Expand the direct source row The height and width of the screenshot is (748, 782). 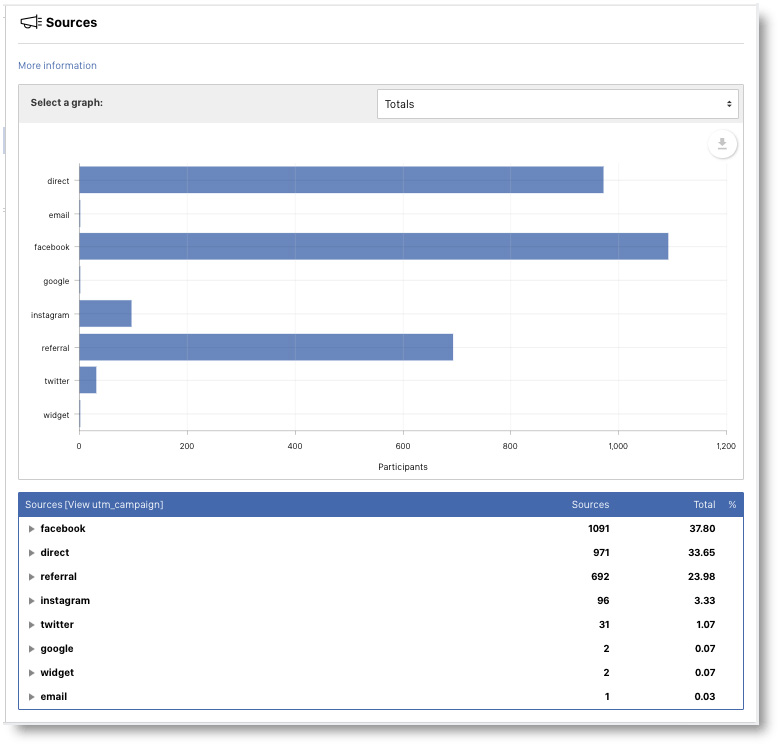pyautogui.click(x=32, y=553)
